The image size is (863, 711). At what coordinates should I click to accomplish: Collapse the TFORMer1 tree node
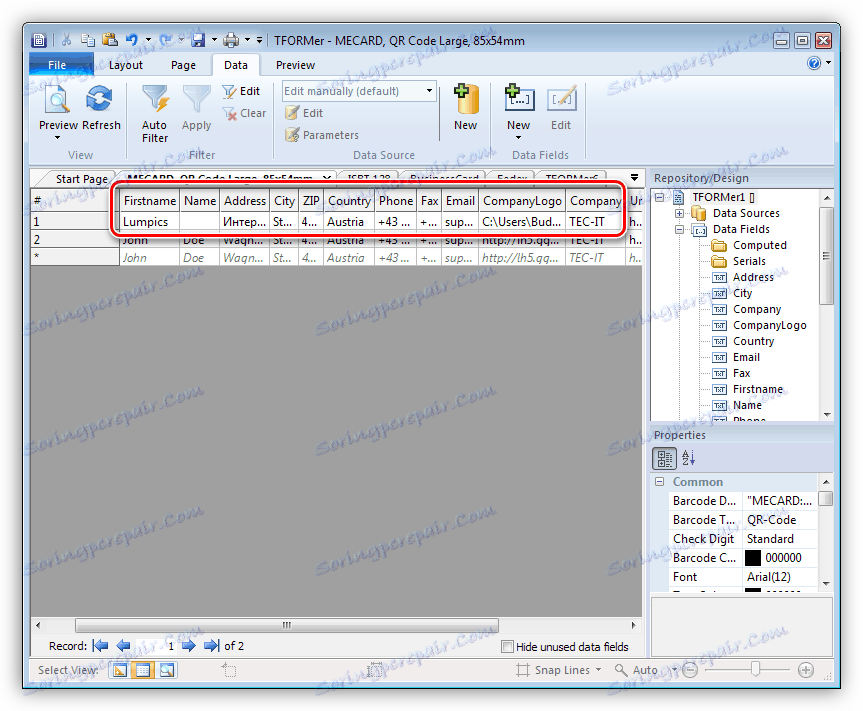point(659,197)
